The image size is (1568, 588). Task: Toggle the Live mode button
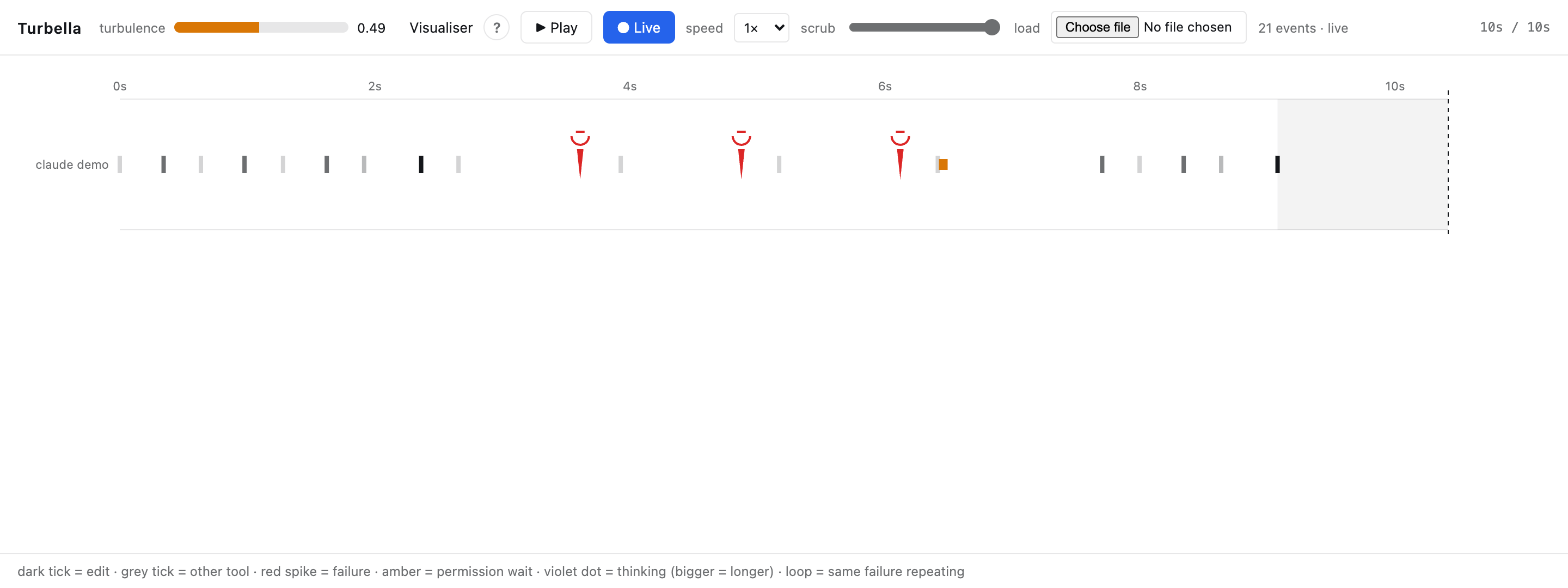(x=639, y=27)
